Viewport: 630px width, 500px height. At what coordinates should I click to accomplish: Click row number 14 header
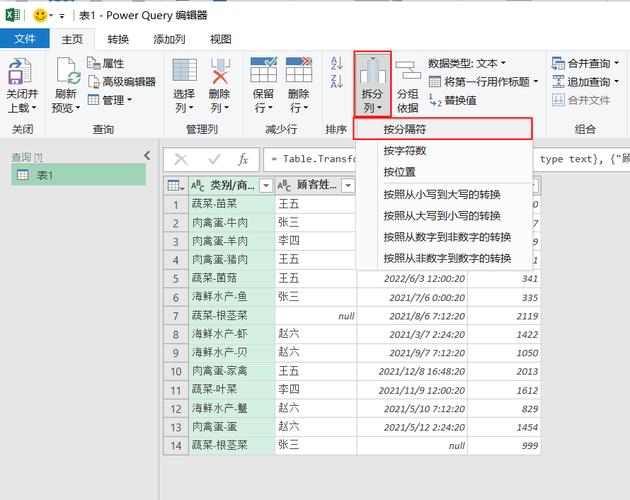[x=176, y=446]
